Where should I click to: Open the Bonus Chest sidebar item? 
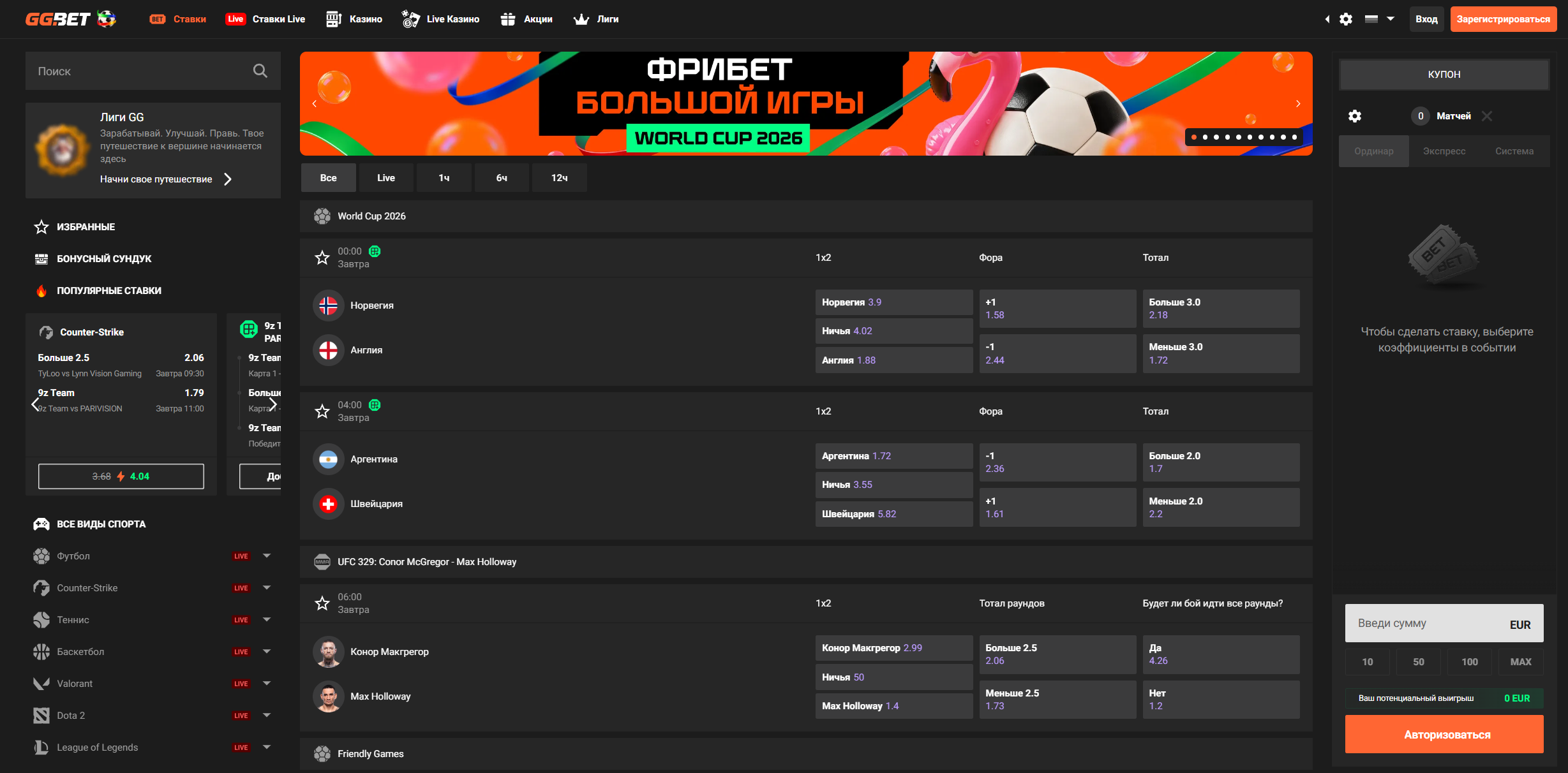point(41,259)
